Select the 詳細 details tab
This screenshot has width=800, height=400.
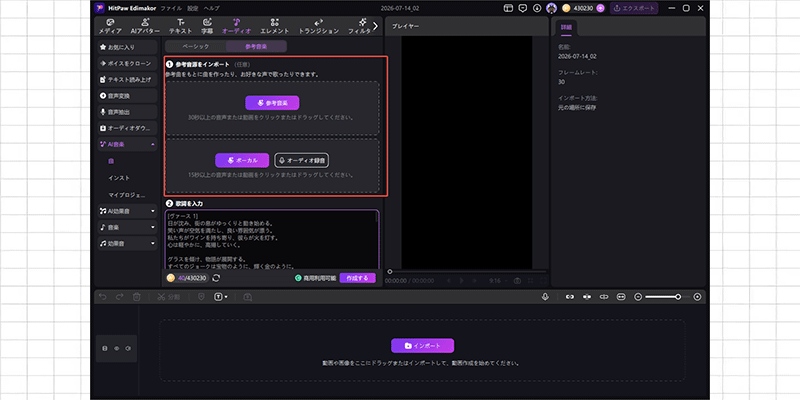pos(566,28)
